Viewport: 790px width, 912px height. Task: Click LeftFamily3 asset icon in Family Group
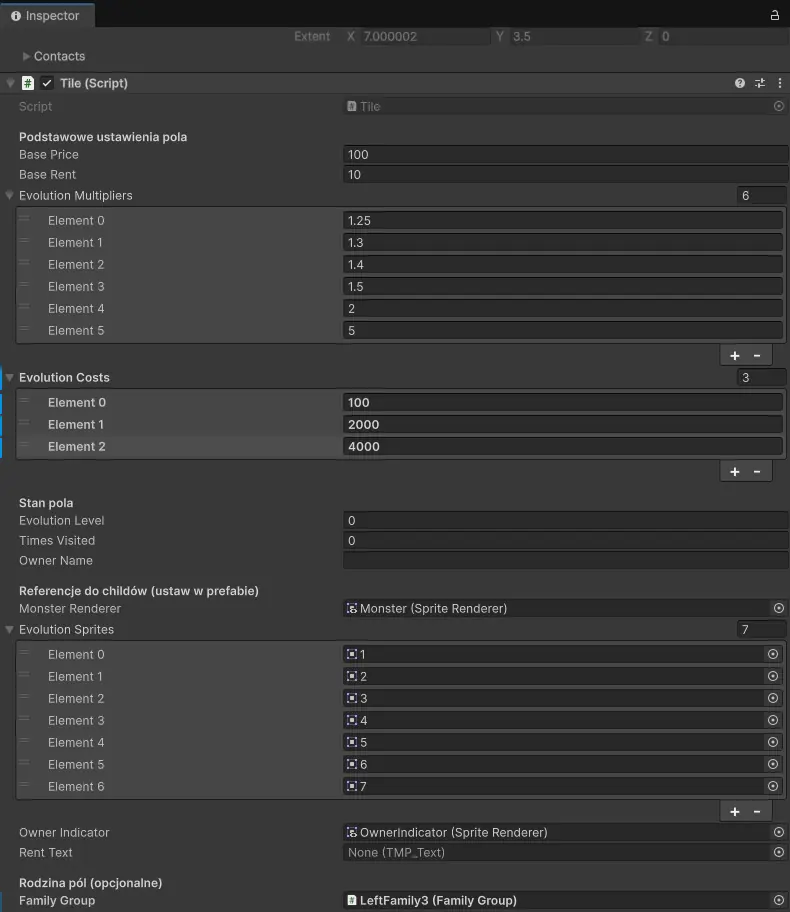pyautogui.click(x=351, y=900)
